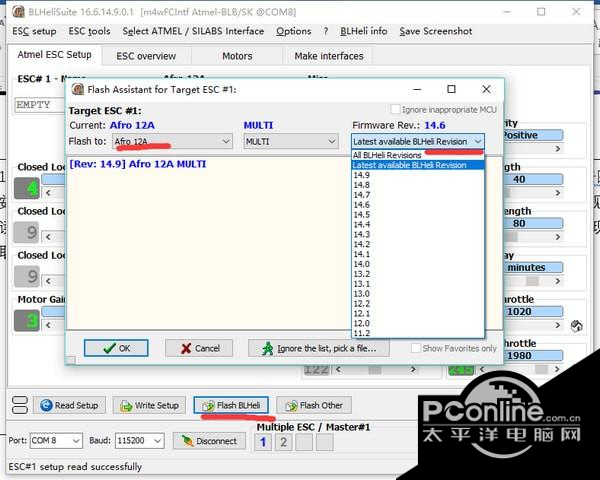Select revision 13.1 in the list
The image size is (600, 480).
(418, 284)
